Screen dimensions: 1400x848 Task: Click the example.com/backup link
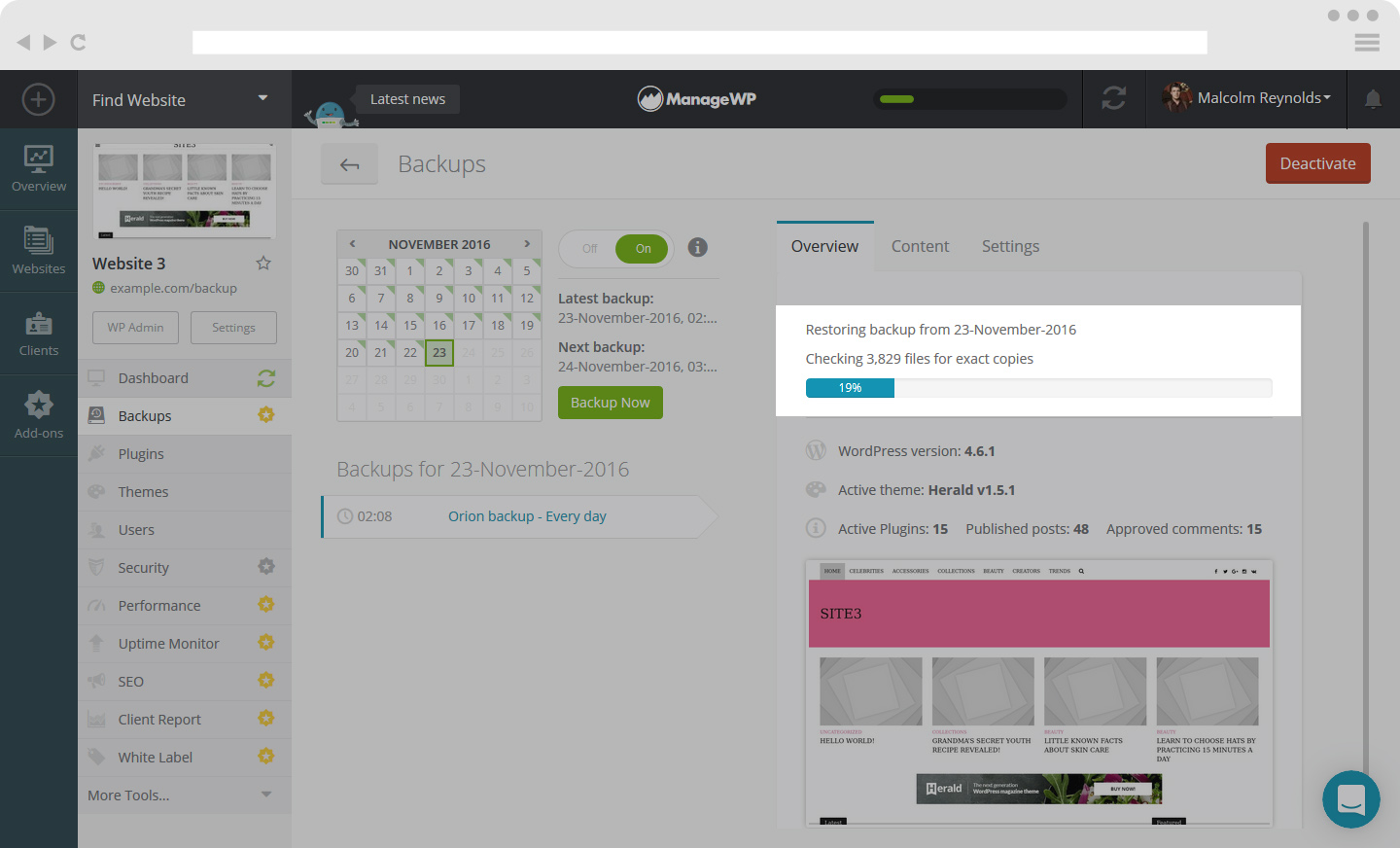pyautogui.click(x=173, y=288)
